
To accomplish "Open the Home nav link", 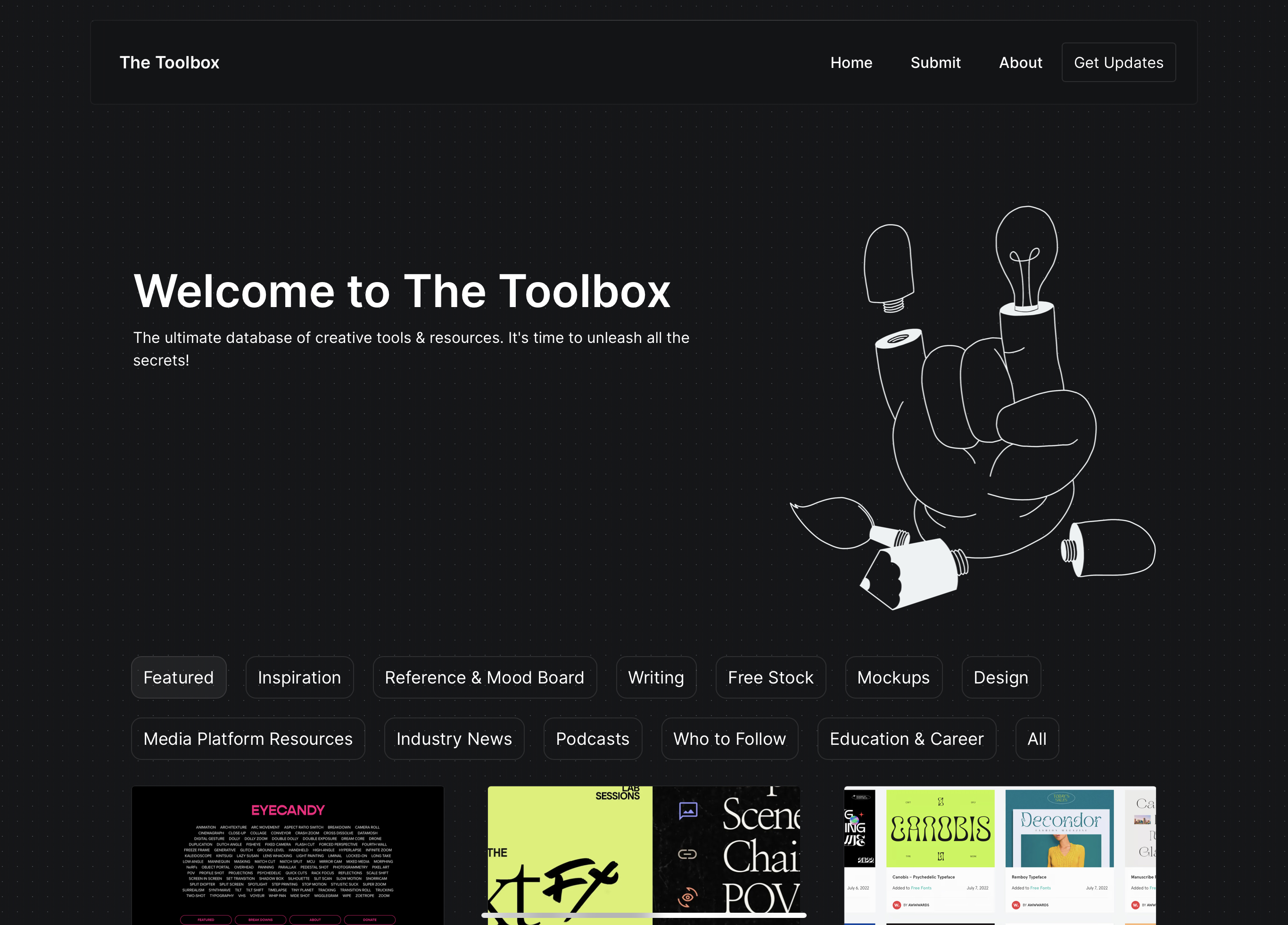I will [850, 62].
